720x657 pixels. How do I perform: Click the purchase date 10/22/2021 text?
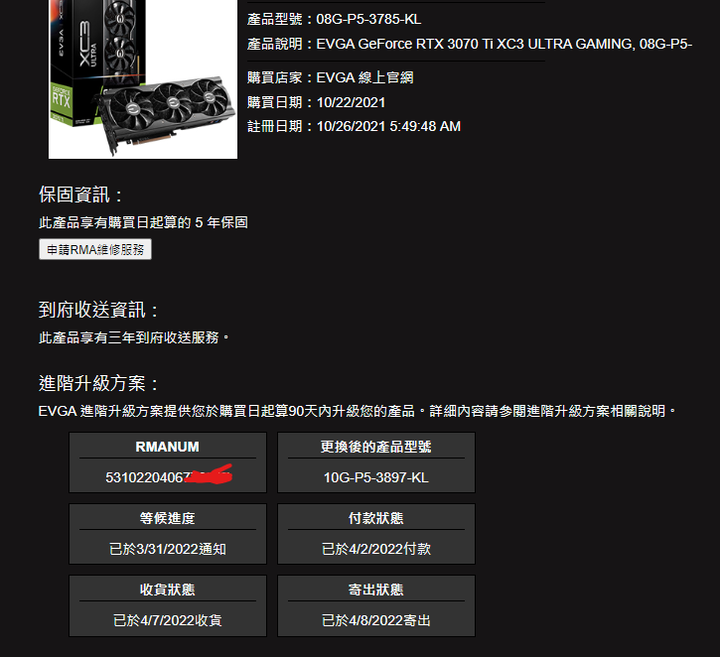351,102
